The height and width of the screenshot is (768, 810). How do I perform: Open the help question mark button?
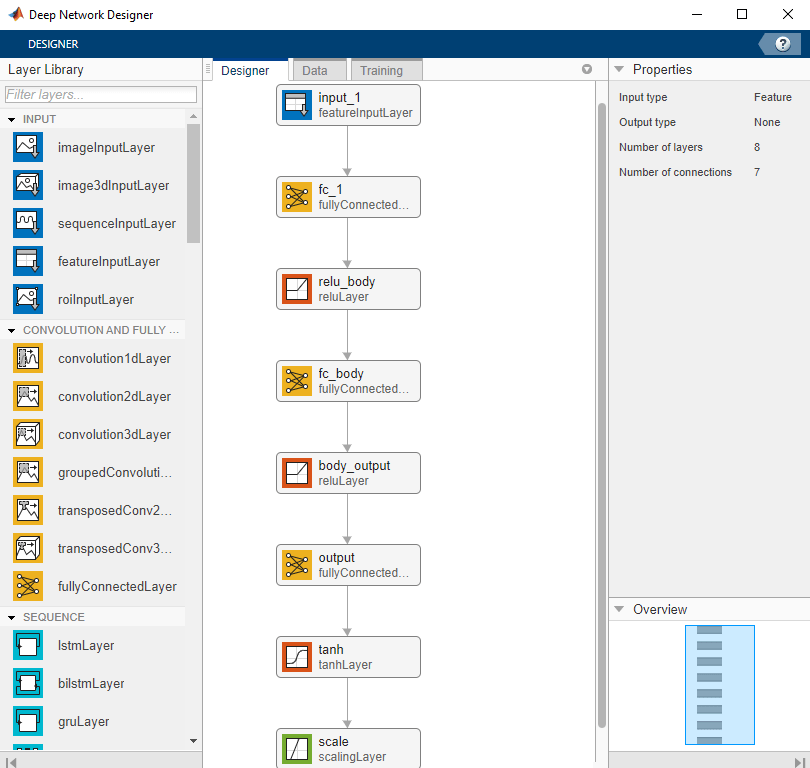pyautogui.click(x=783, y=44)
